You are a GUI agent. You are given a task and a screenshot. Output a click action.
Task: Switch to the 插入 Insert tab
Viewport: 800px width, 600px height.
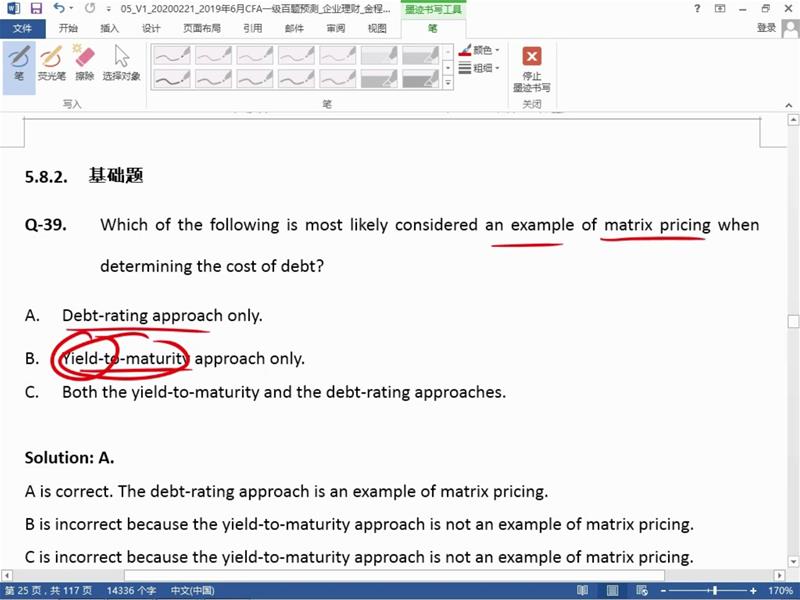point(110,28)
